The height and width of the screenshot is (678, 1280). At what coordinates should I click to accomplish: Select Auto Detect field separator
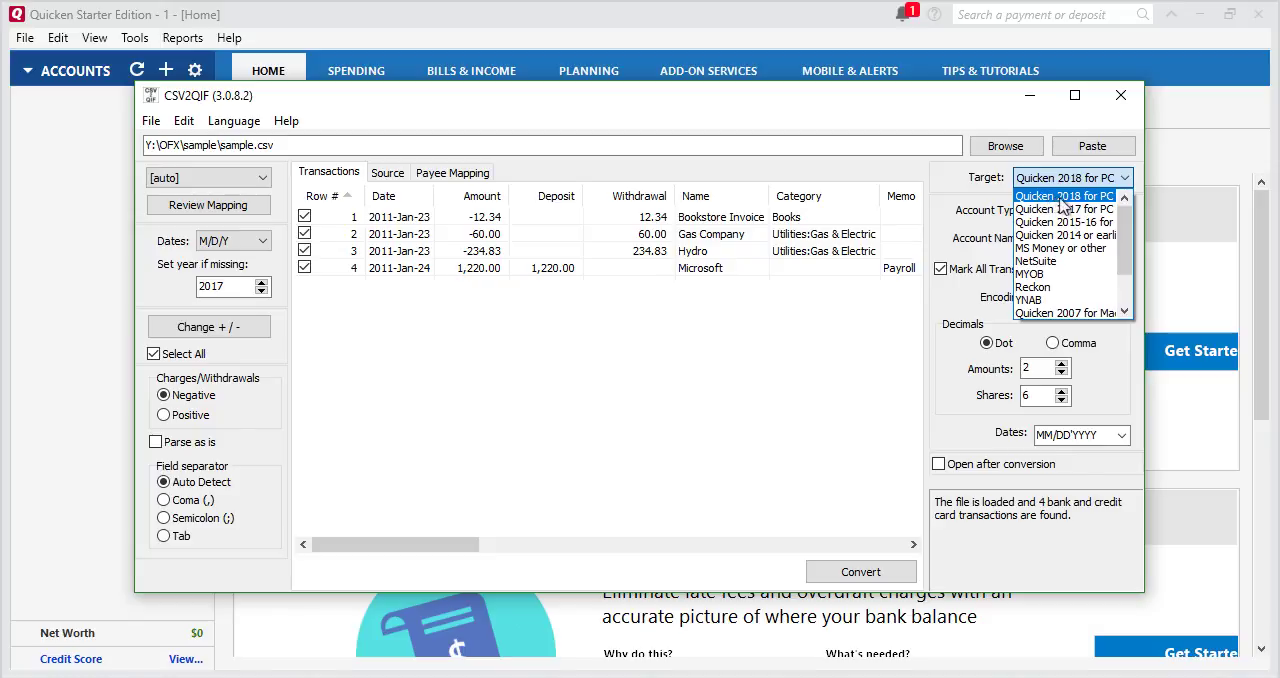pyautogui.click(x=164, y=481)
